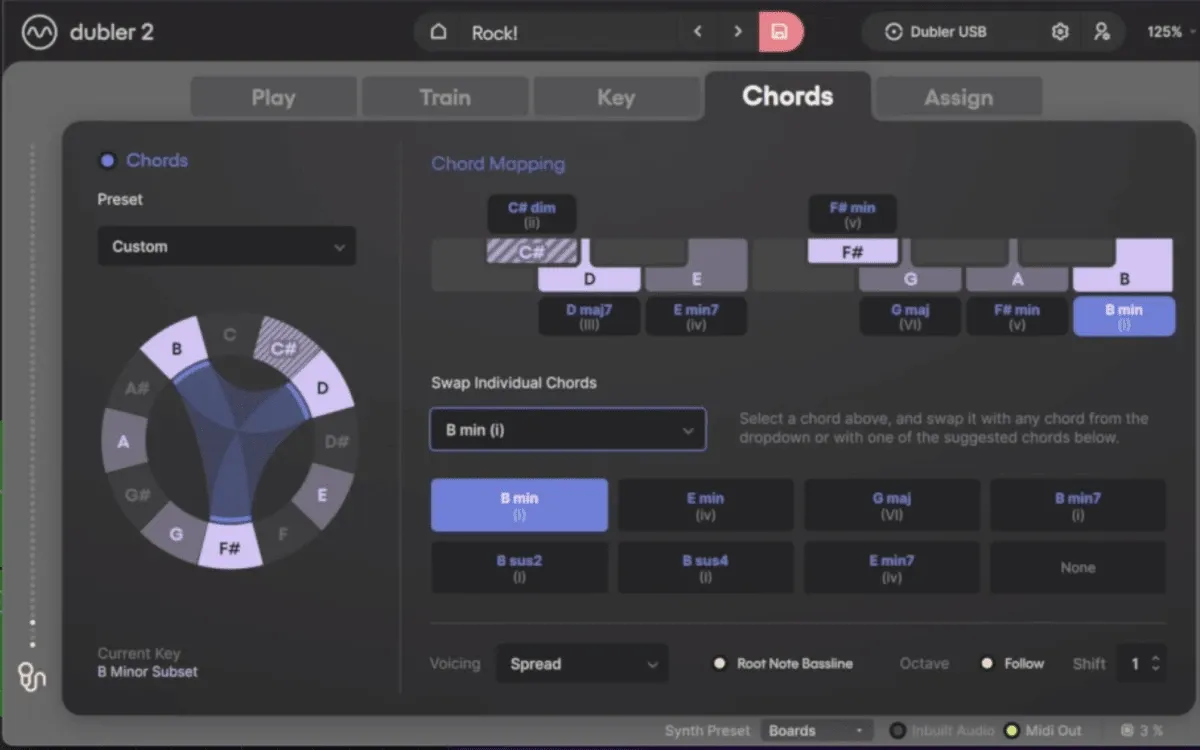Click the dubler 2 logo icon
This screenshot has width=1200, height=750.
point(39,31)
